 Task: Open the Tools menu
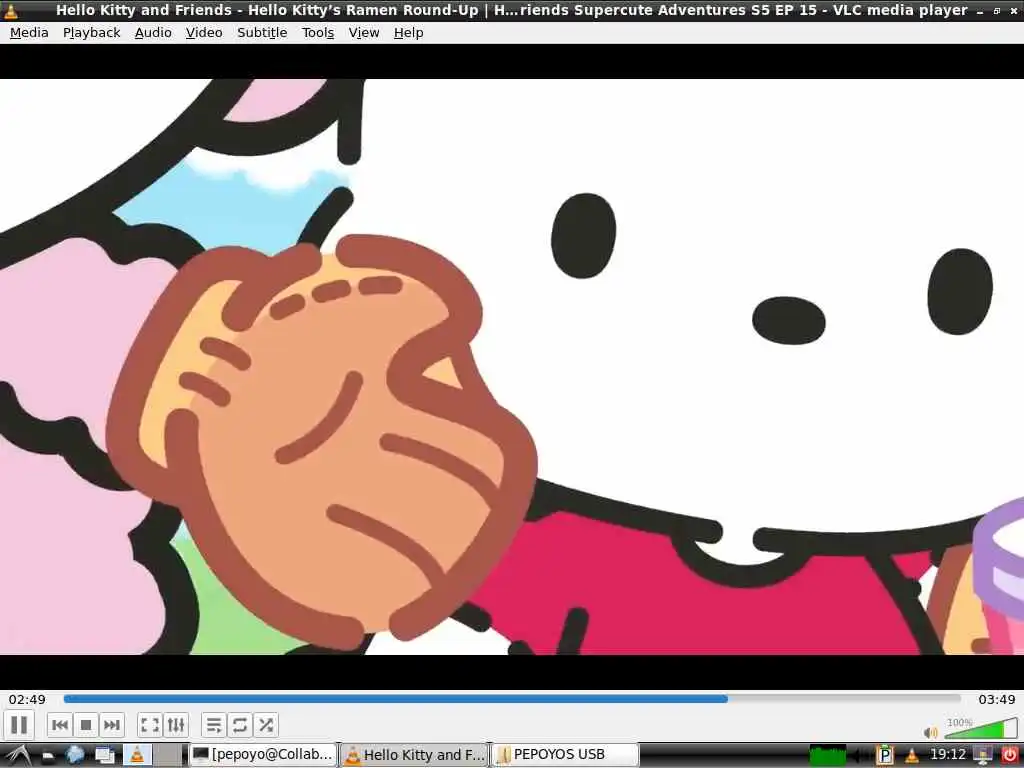coord(318,33)
